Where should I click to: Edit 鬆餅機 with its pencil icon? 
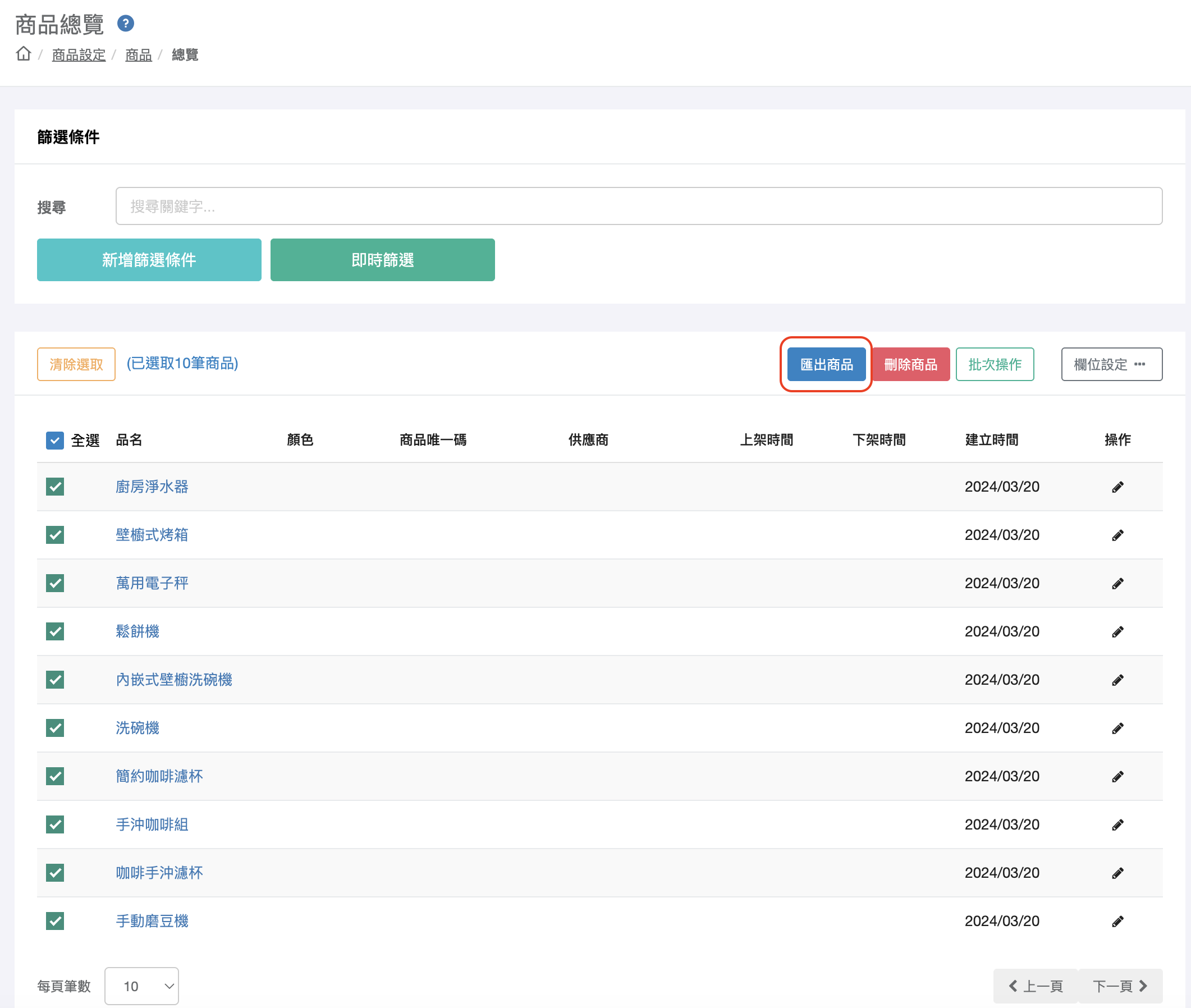click(1118, 632)
